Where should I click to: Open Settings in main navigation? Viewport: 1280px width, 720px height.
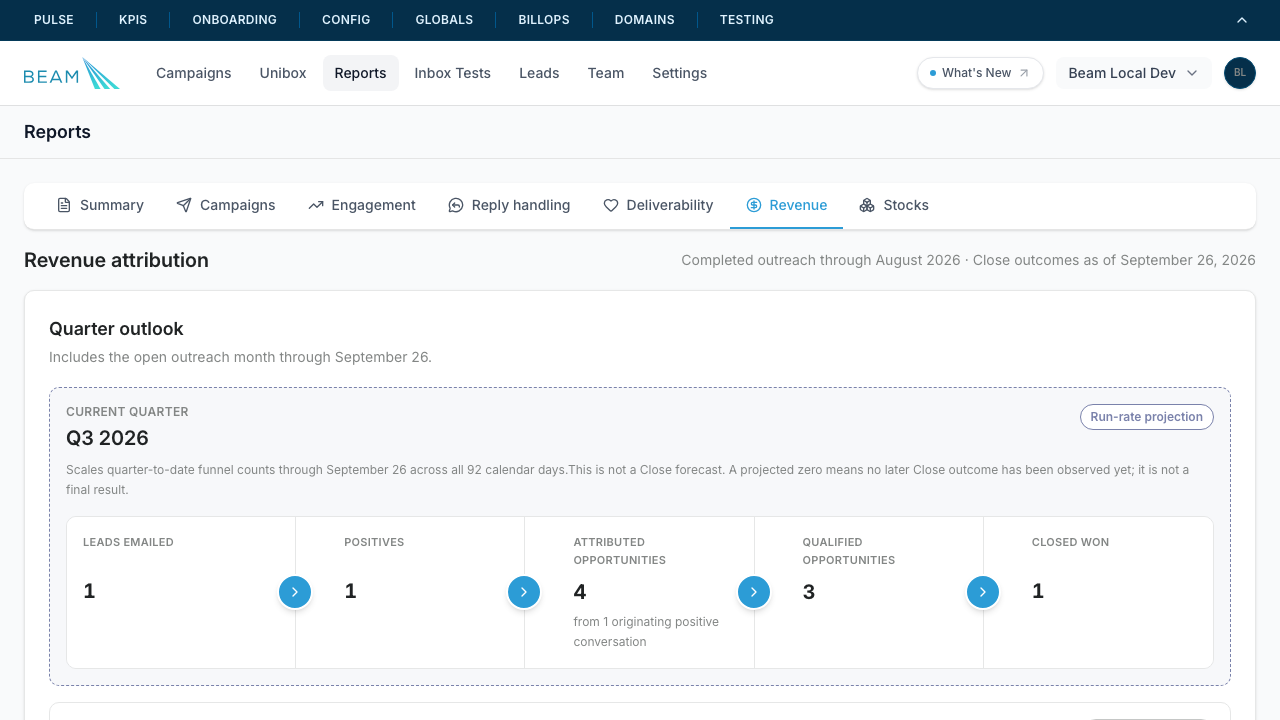pyautogui.click(x=680, y=73)
